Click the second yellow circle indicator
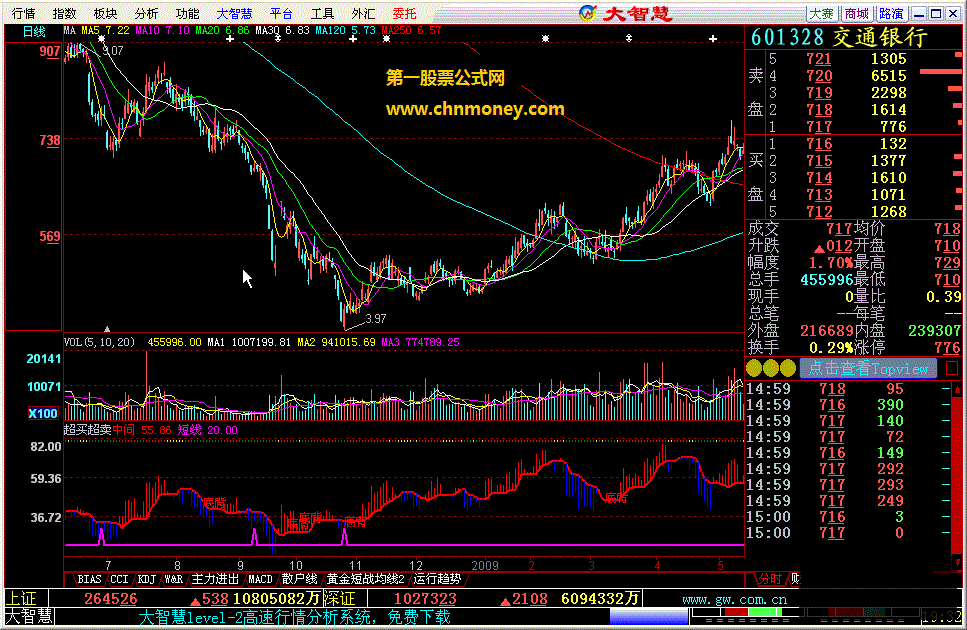 tap(771, 369)
